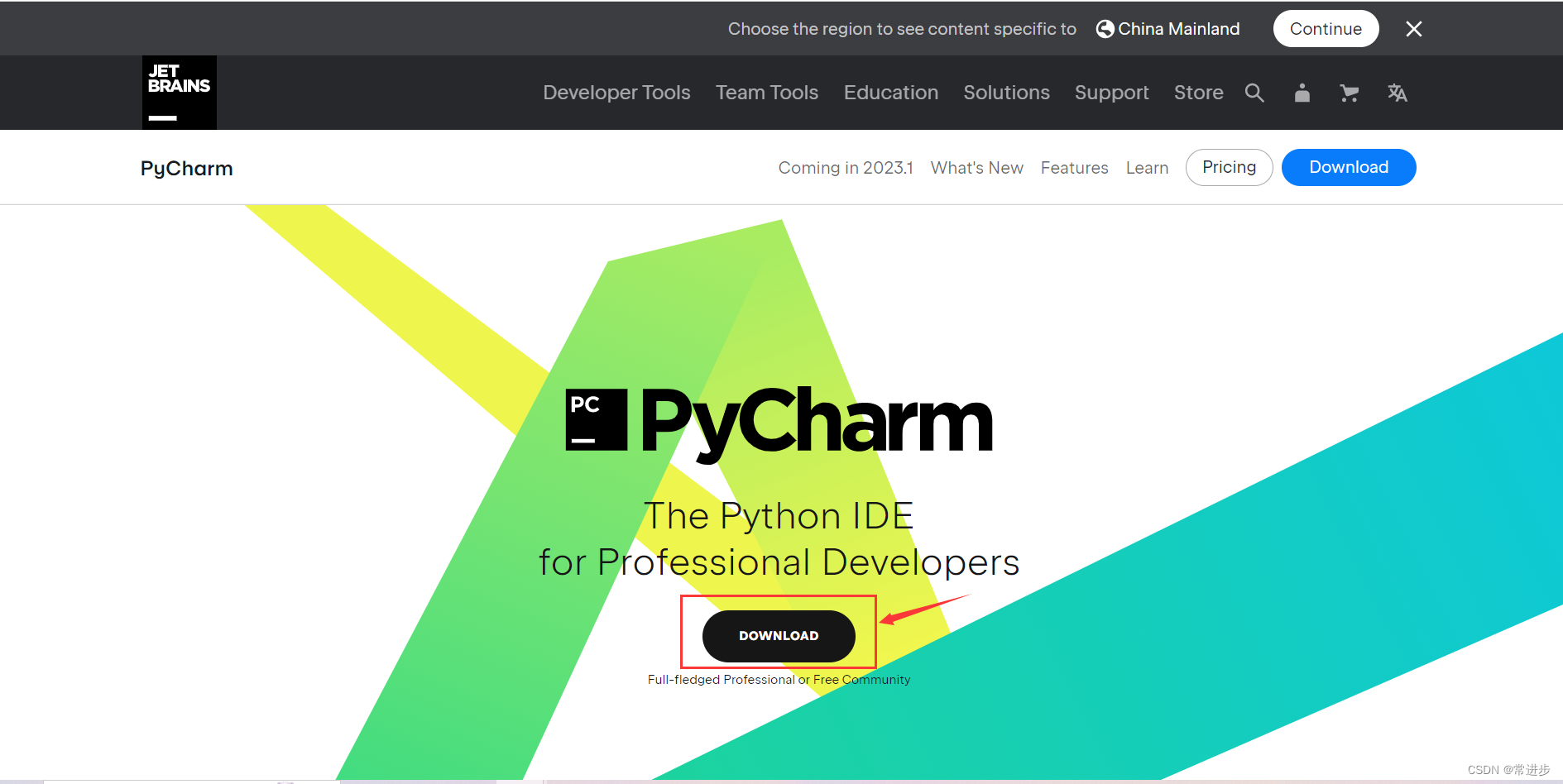This screenshot has width=1563, height=784.
Task: Open the site search magnifier icon
Action: 1254,93
